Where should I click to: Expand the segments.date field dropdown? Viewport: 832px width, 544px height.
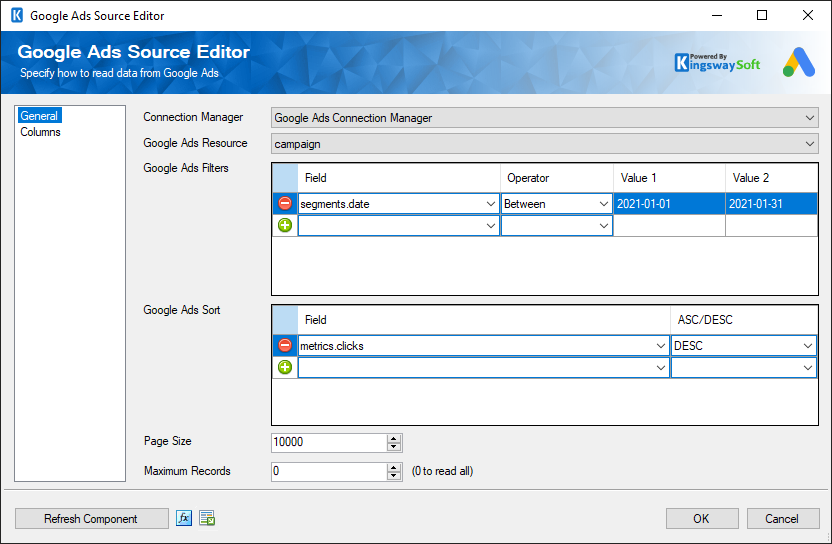click(x=491, y=204)
